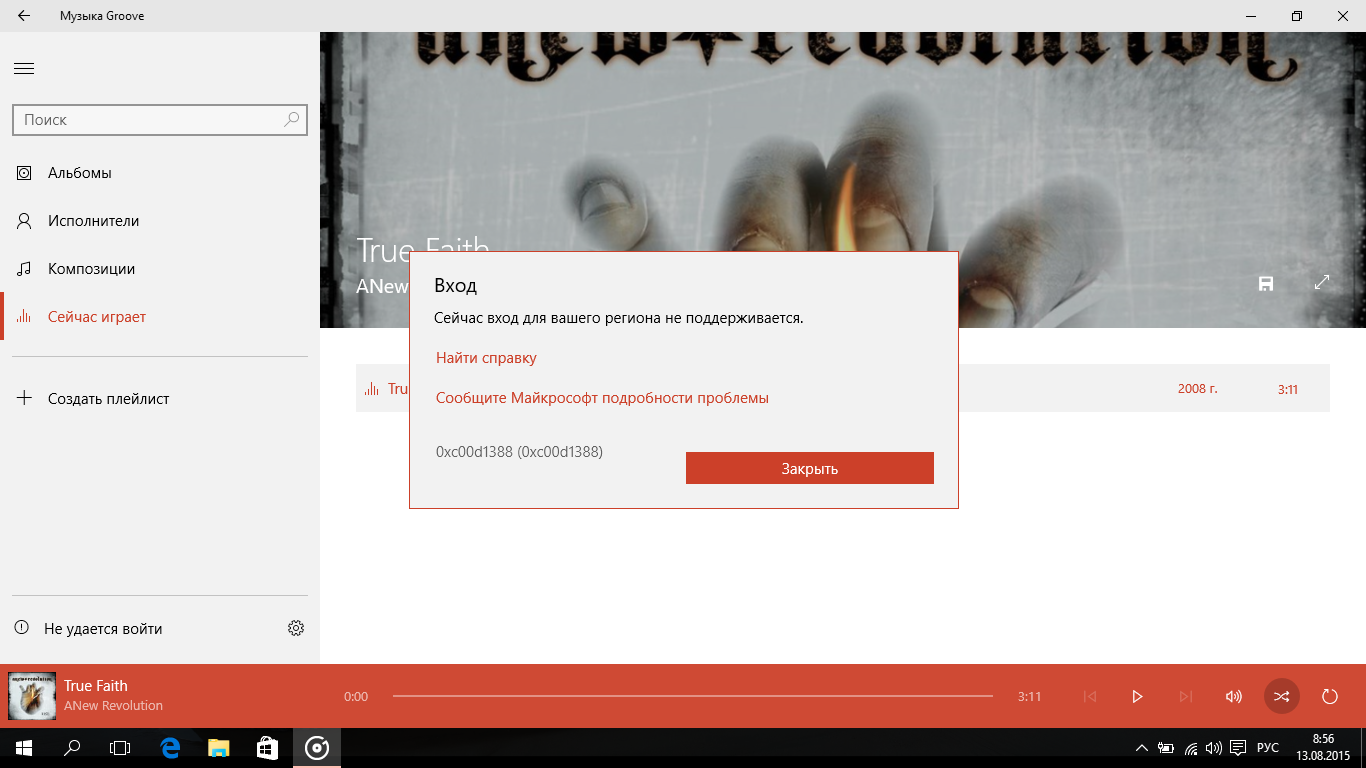
Task: Select Сейчас играет in the sidebar
Action: [160, 317]
